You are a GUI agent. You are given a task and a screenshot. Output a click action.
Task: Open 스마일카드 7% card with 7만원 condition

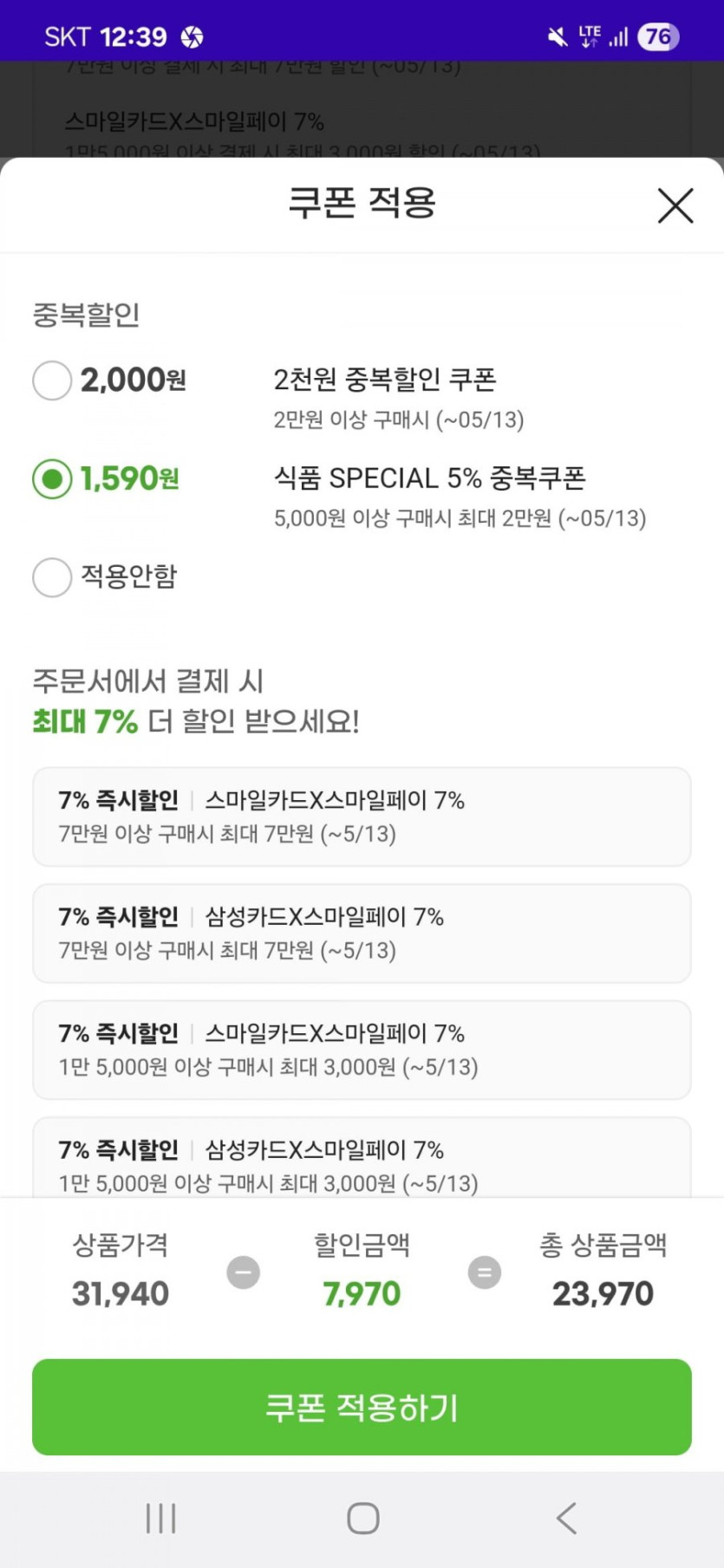[362, 817]
